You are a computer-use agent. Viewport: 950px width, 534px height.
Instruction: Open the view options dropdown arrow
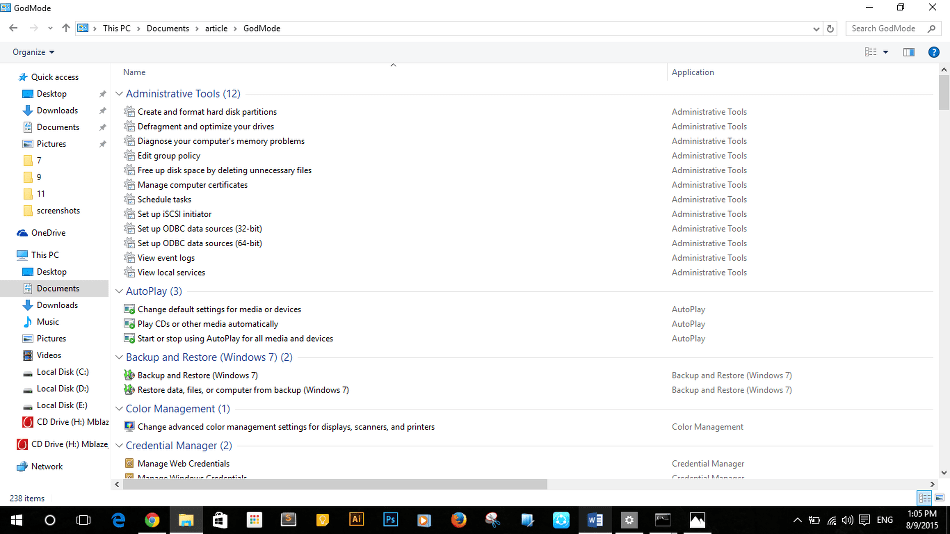(x=885, y=52)
